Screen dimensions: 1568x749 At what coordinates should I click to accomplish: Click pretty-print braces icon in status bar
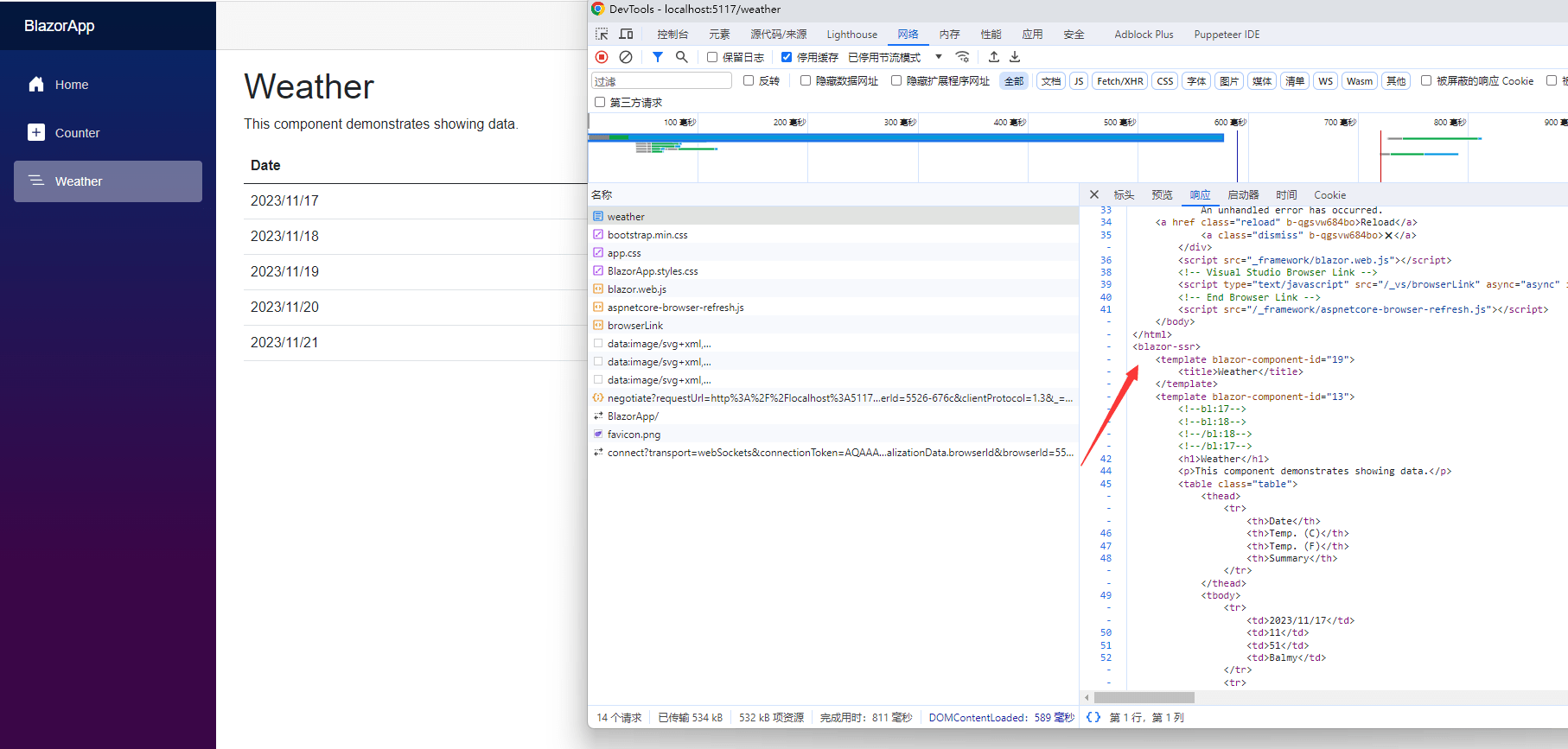(x=1093, y=718)
